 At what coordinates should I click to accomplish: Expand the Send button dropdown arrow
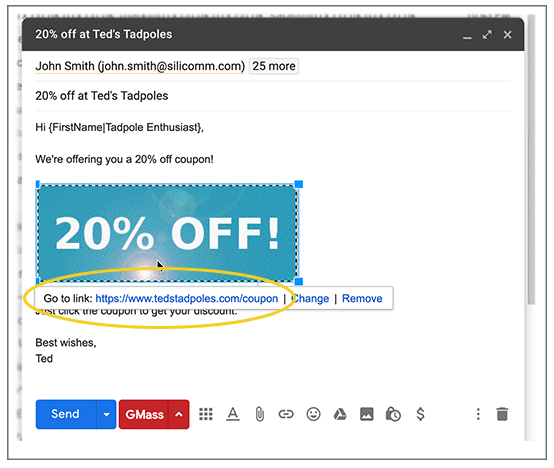pyautogui.click(x=106, y=414)
